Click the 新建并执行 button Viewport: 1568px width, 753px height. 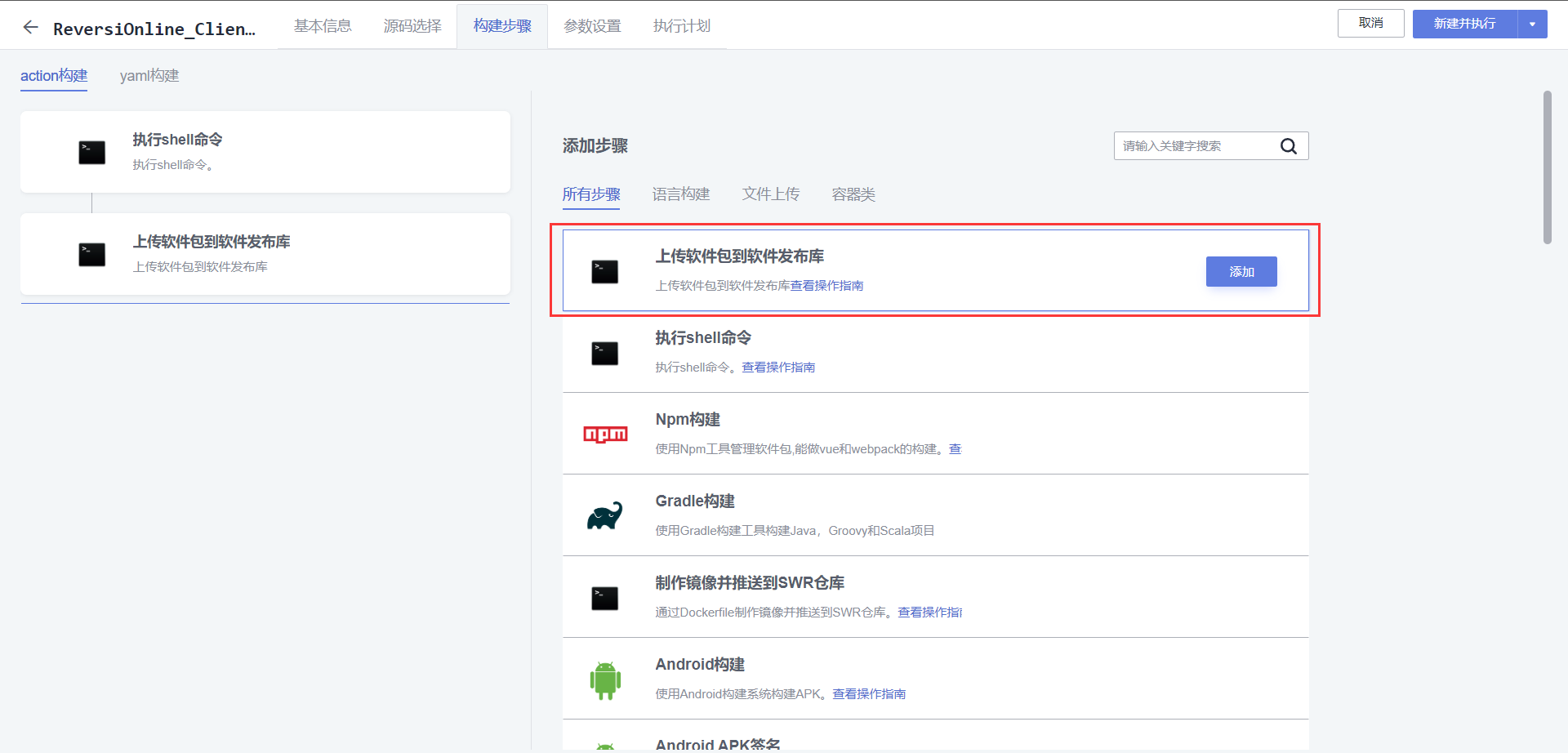tap(1464, 24)
